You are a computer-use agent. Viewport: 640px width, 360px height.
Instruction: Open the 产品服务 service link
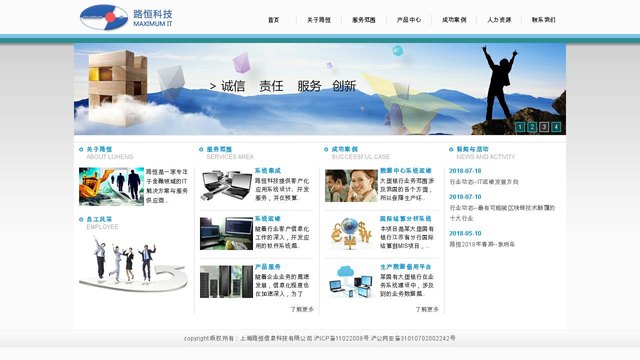pyautogui.click(x=268, y=267)
